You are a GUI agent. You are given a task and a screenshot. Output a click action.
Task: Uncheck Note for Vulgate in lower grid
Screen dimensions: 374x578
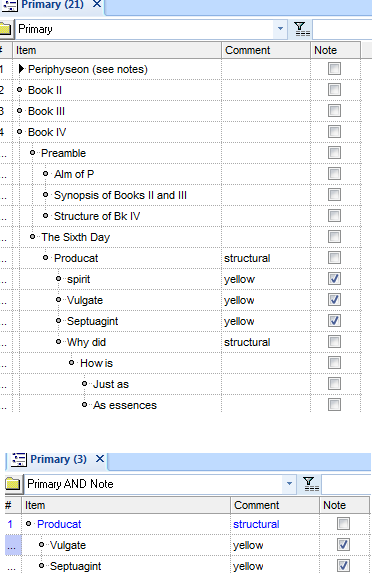point(343,544)
